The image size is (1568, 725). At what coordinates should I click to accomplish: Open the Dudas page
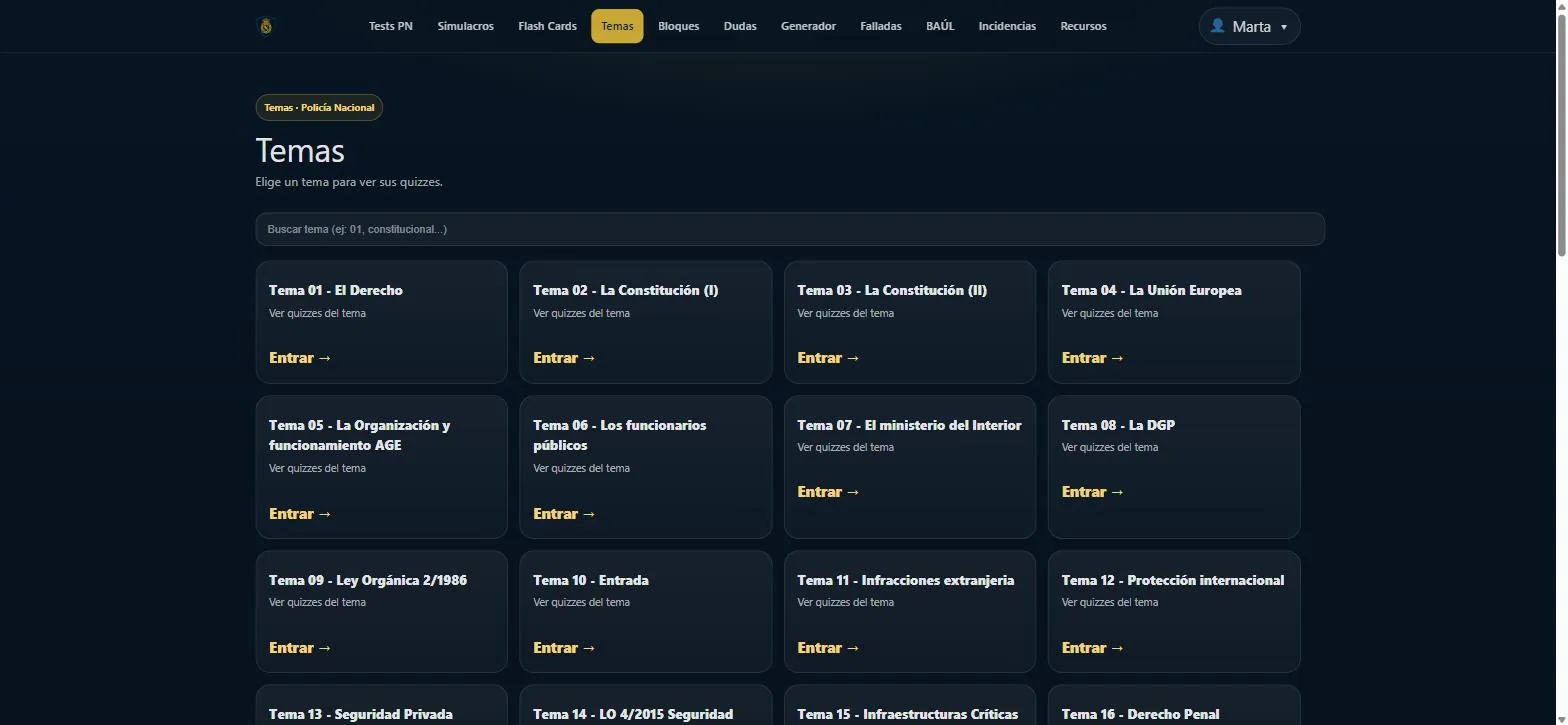tap(740, 26)
